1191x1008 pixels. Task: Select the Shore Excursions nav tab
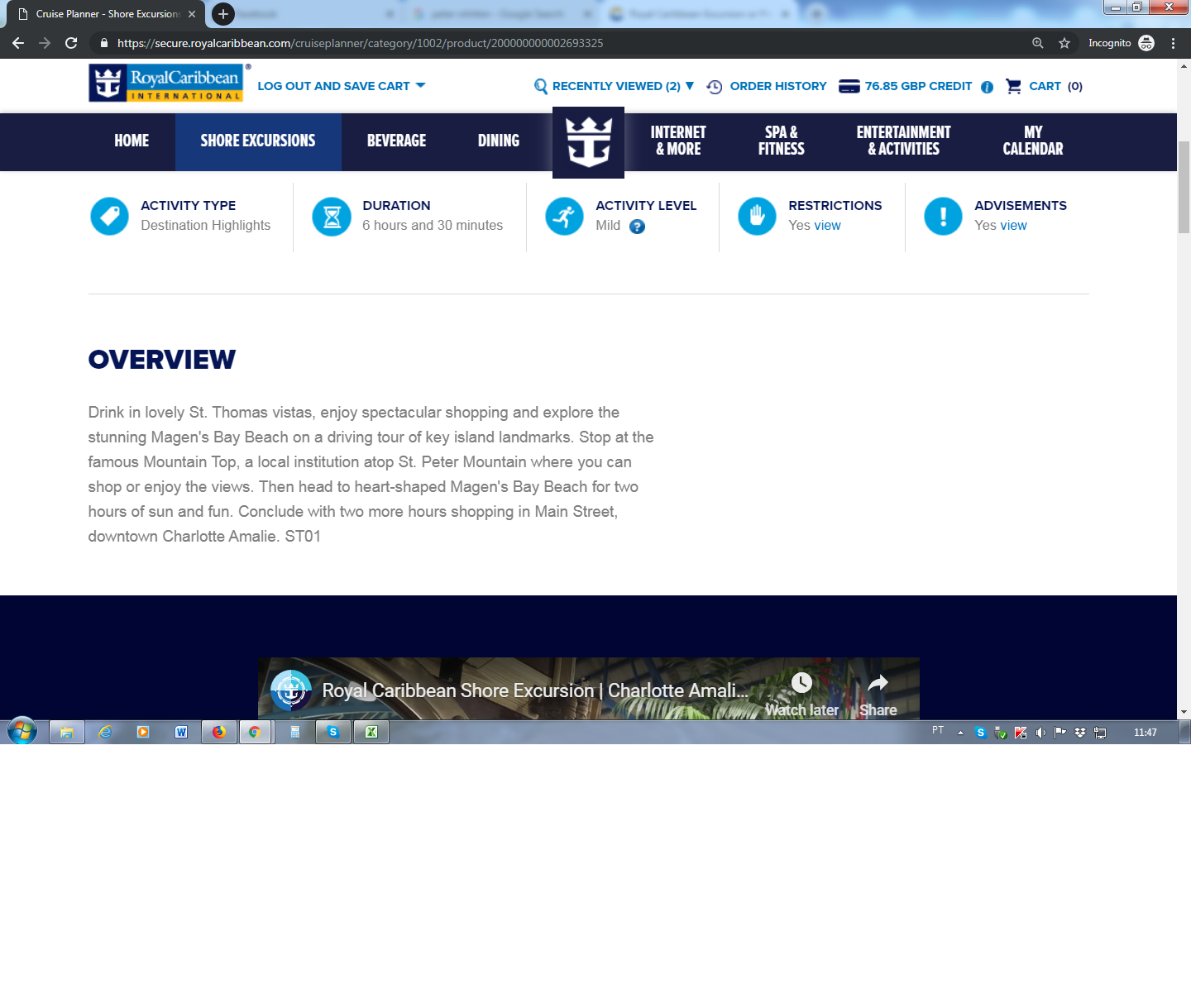click(258, 141)
